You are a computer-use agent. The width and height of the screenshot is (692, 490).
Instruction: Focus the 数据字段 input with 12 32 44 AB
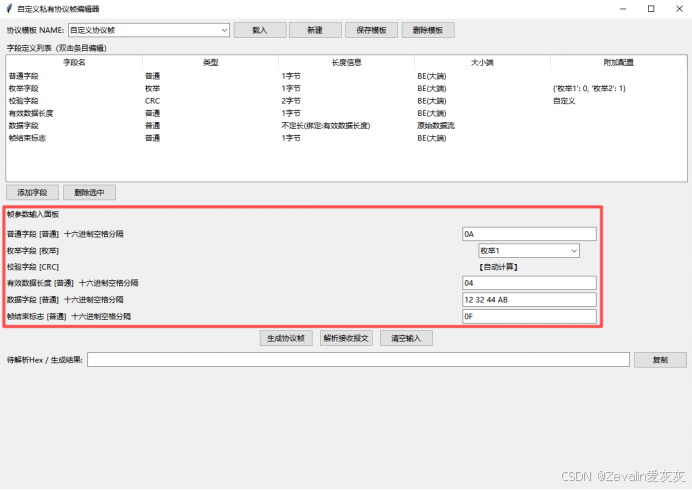(529, 300)
